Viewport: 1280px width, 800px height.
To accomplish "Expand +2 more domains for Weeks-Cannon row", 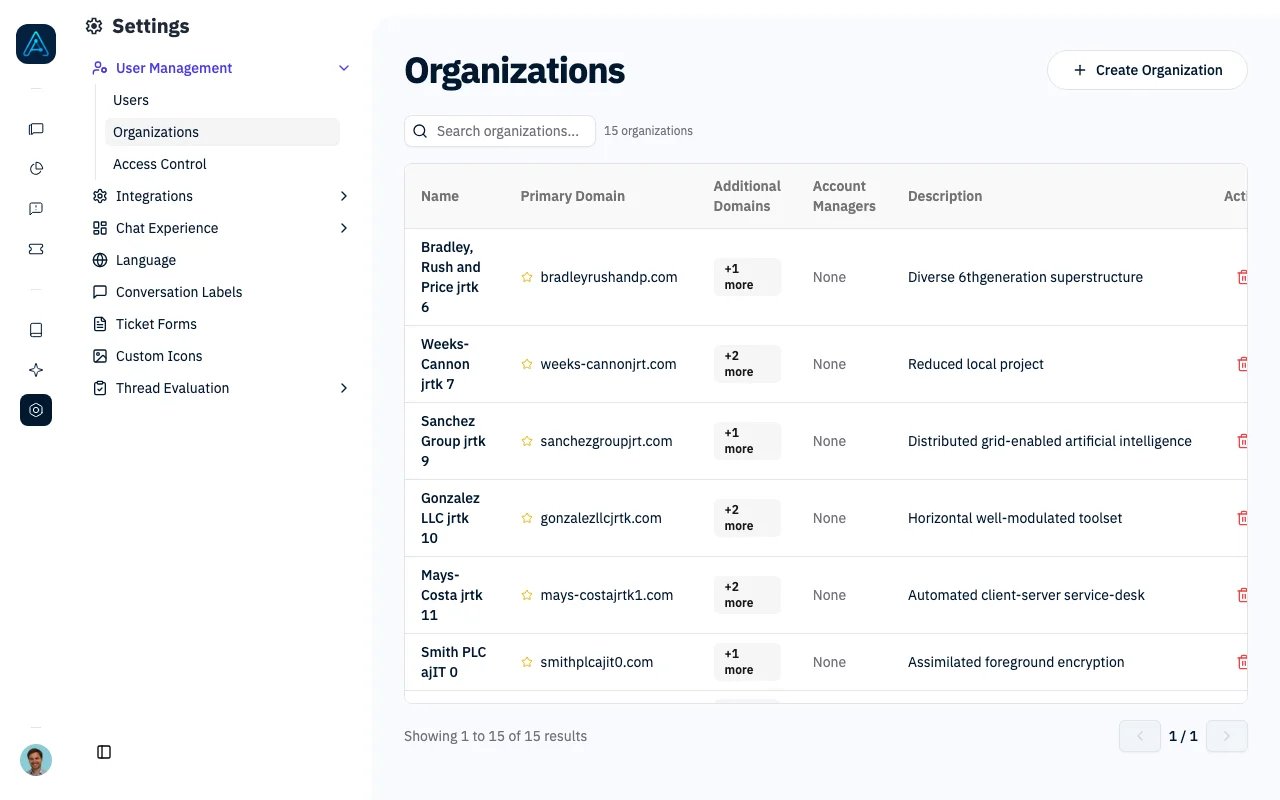I will click(x=747, y=364).
